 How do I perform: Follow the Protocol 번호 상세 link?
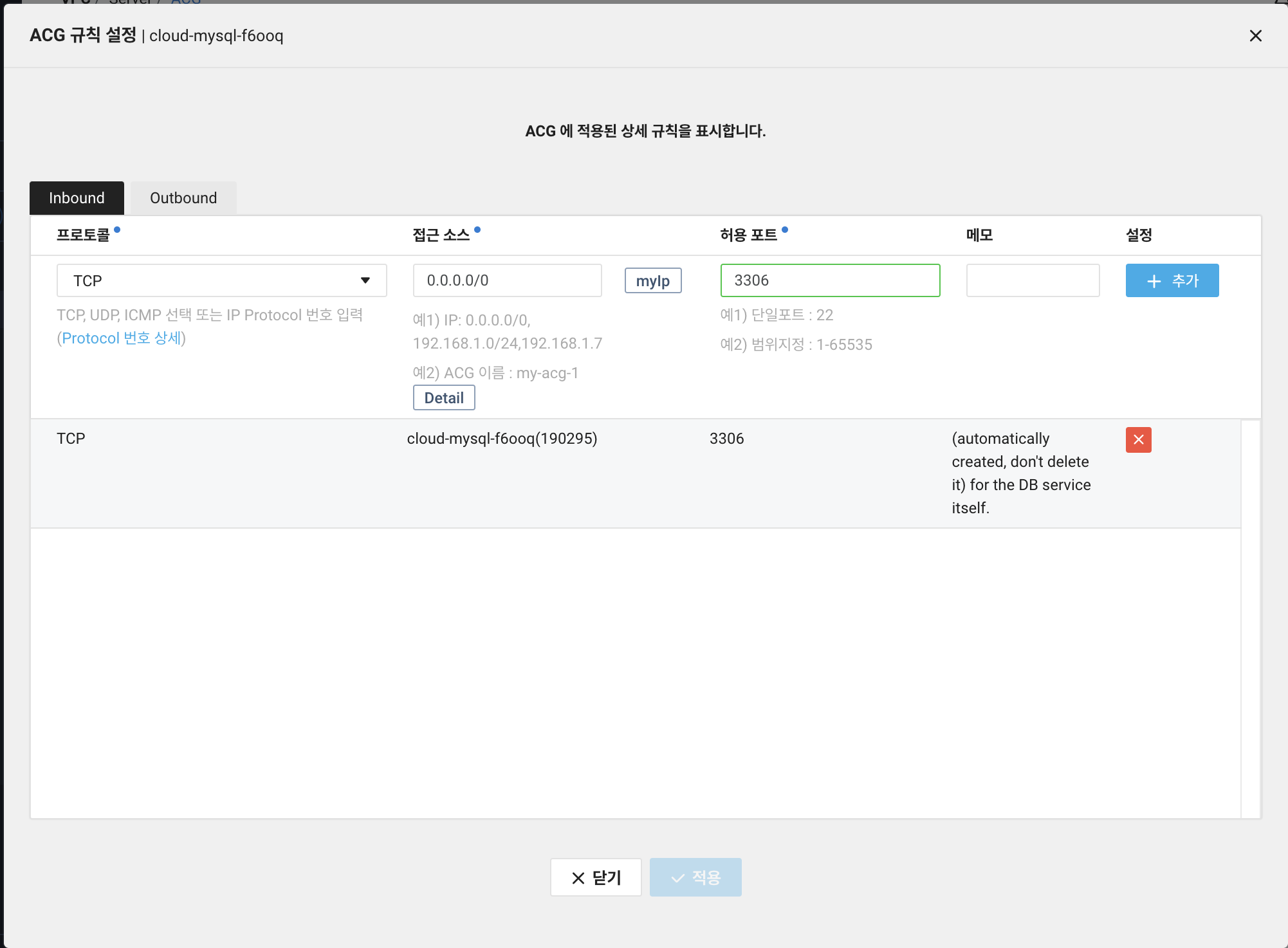click(x=121, y=338)
